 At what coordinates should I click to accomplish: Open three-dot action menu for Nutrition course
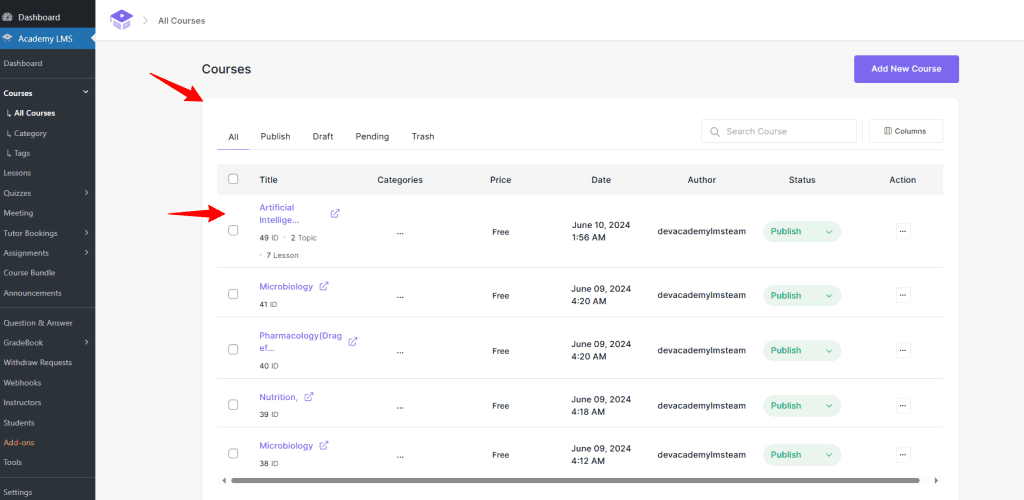(x=903, y=405)
